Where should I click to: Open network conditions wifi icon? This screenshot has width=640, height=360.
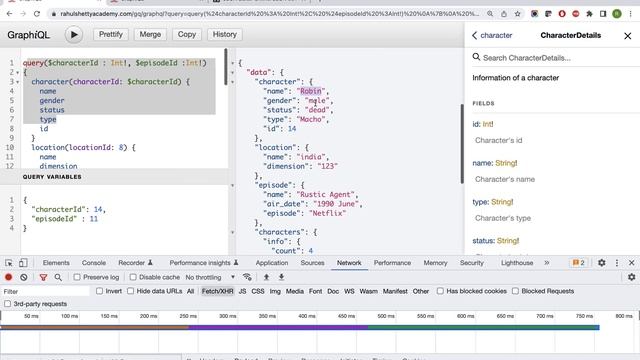(247, 277)
